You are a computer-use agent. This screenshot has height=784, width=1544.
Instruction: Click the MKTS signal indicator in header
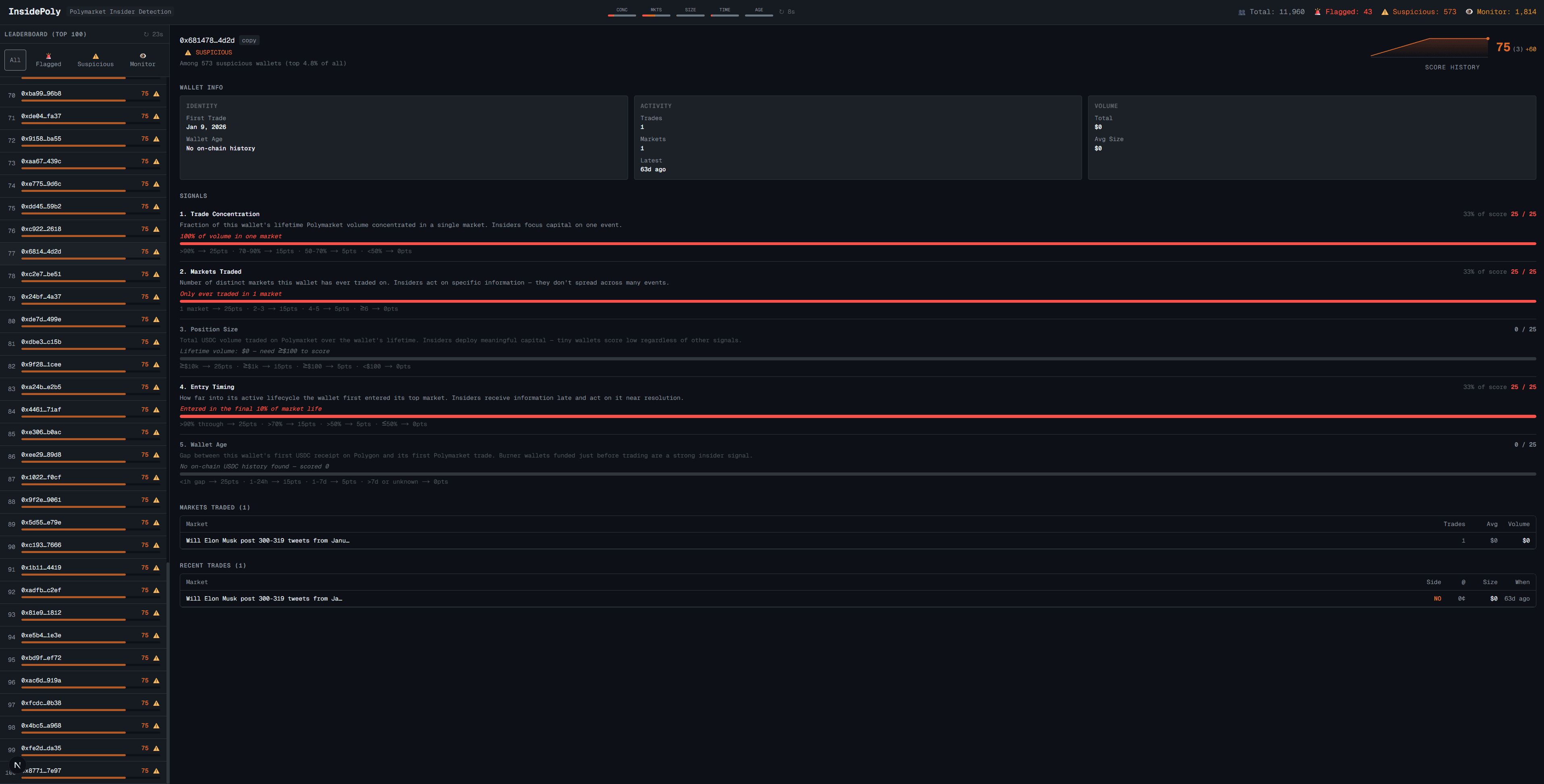(x=656, y=11)
